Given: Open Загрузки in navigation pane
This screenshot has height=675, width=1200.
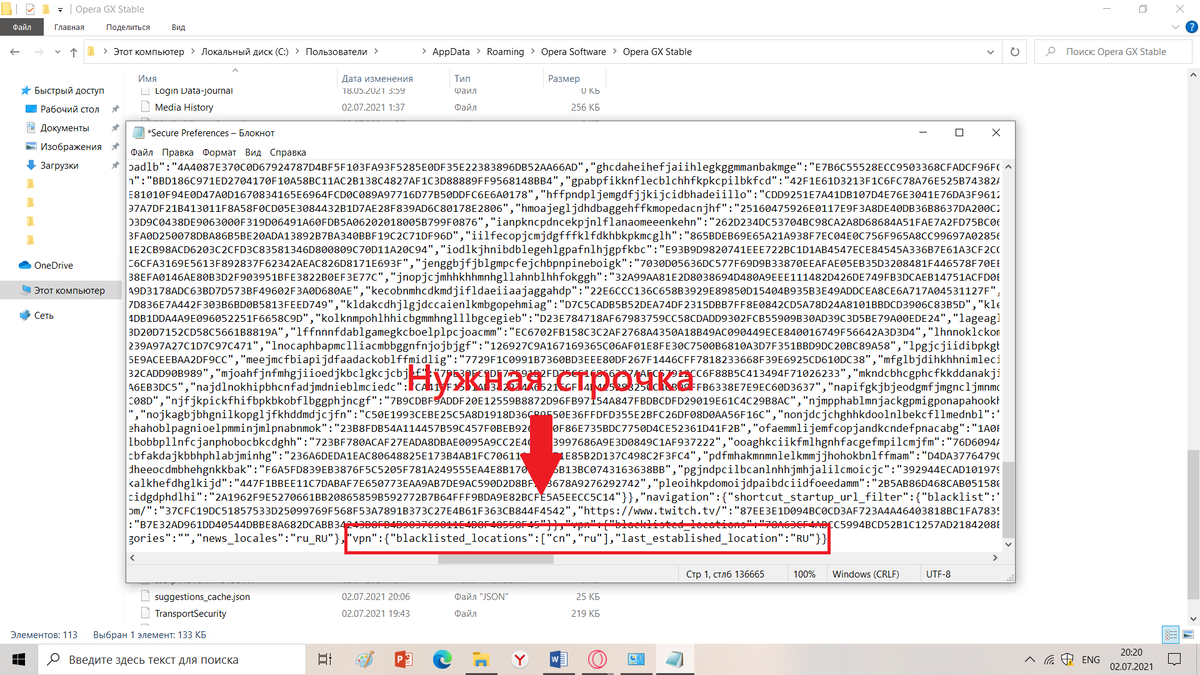Looking at the screenshot, I should [59, 166].
